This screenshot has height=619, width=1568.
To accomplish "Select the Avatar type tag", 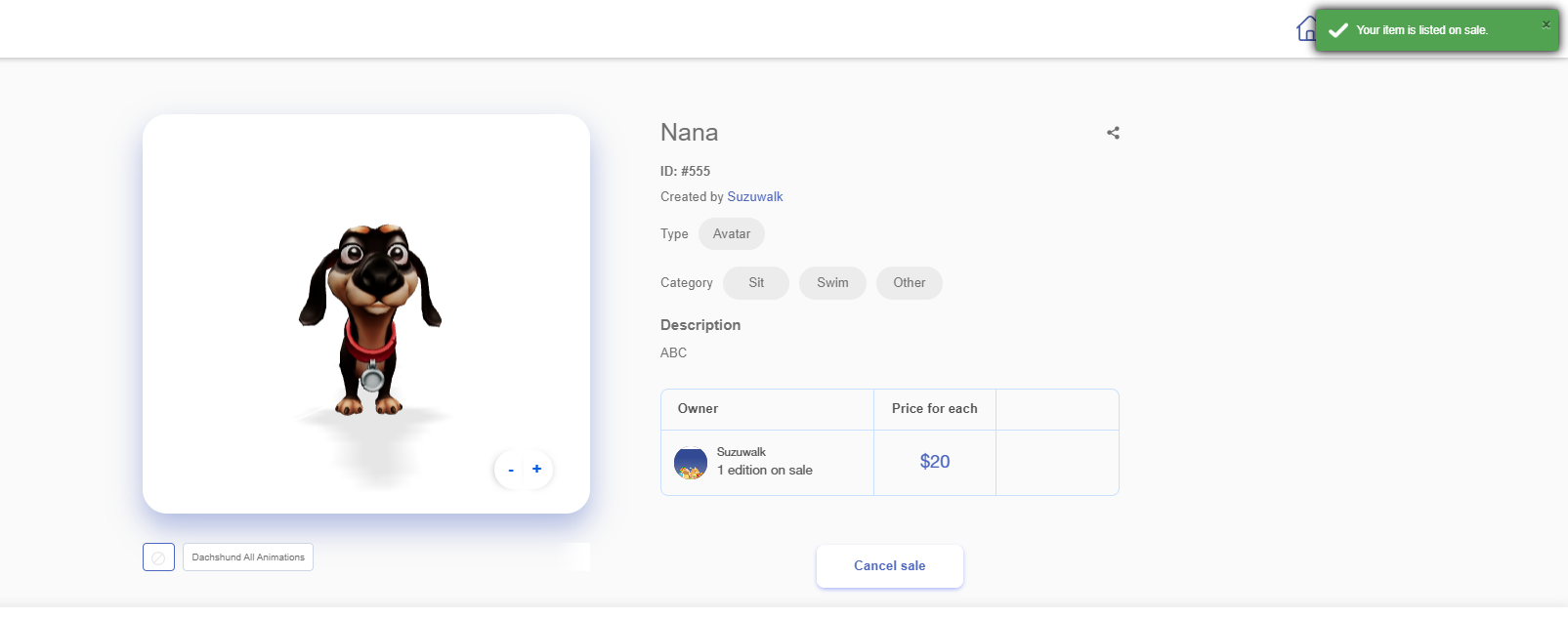I will (x=732, y=234).
